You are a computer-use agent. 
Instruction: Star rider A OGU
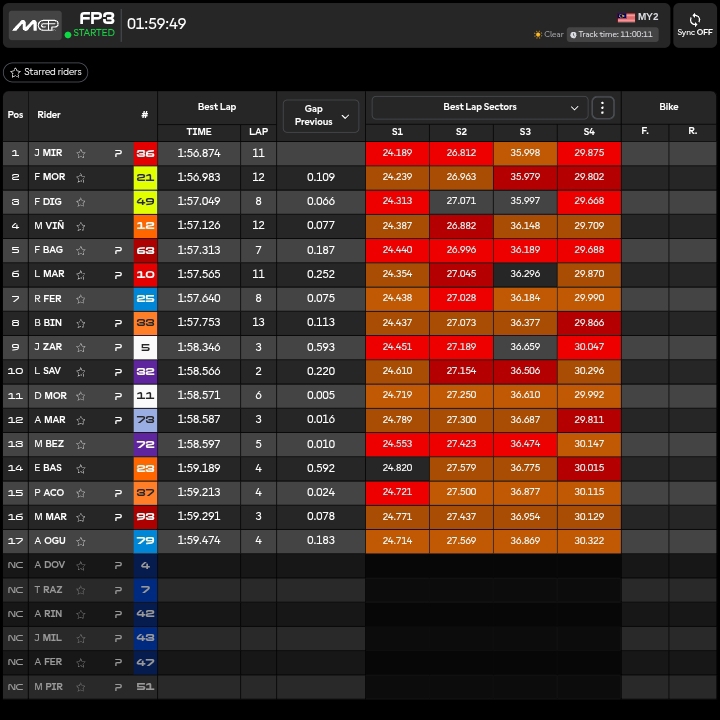pos(81,541)
